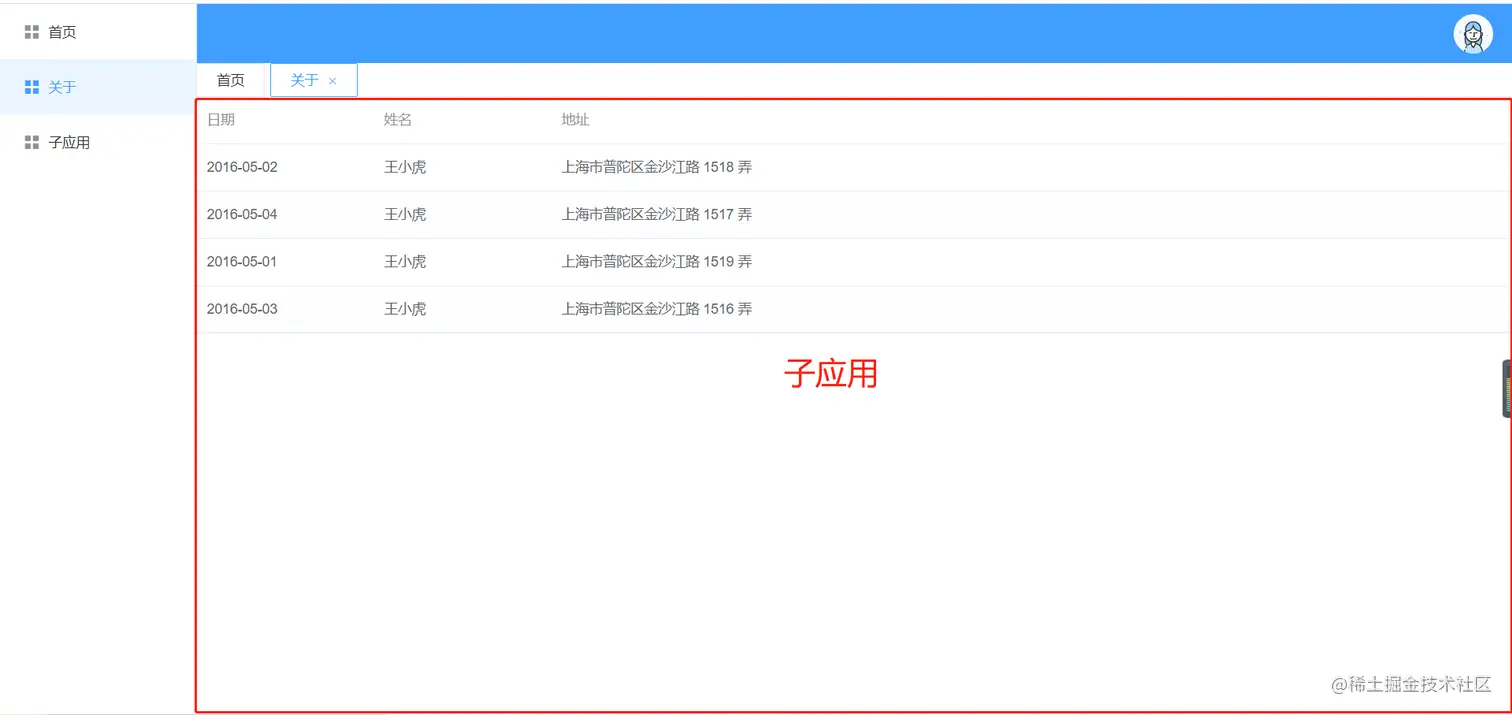Viewport: 1512px width, 715px height.
Task: Click address 上海市普陀区金沙江路 1516 弄
Action: point(657,309)
